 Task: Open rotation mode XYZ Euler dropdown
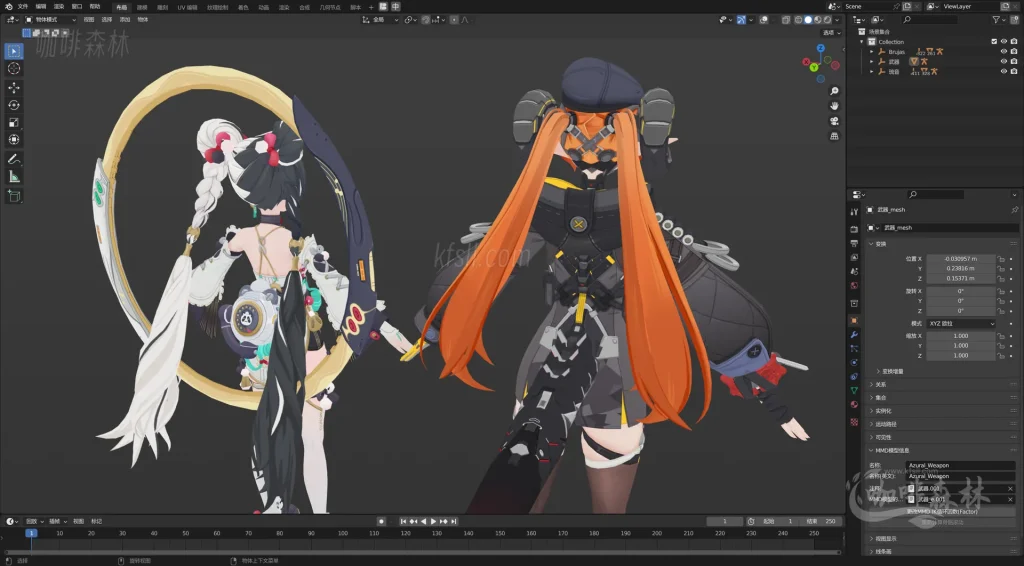pyautogui.click(x=961, y=324)
